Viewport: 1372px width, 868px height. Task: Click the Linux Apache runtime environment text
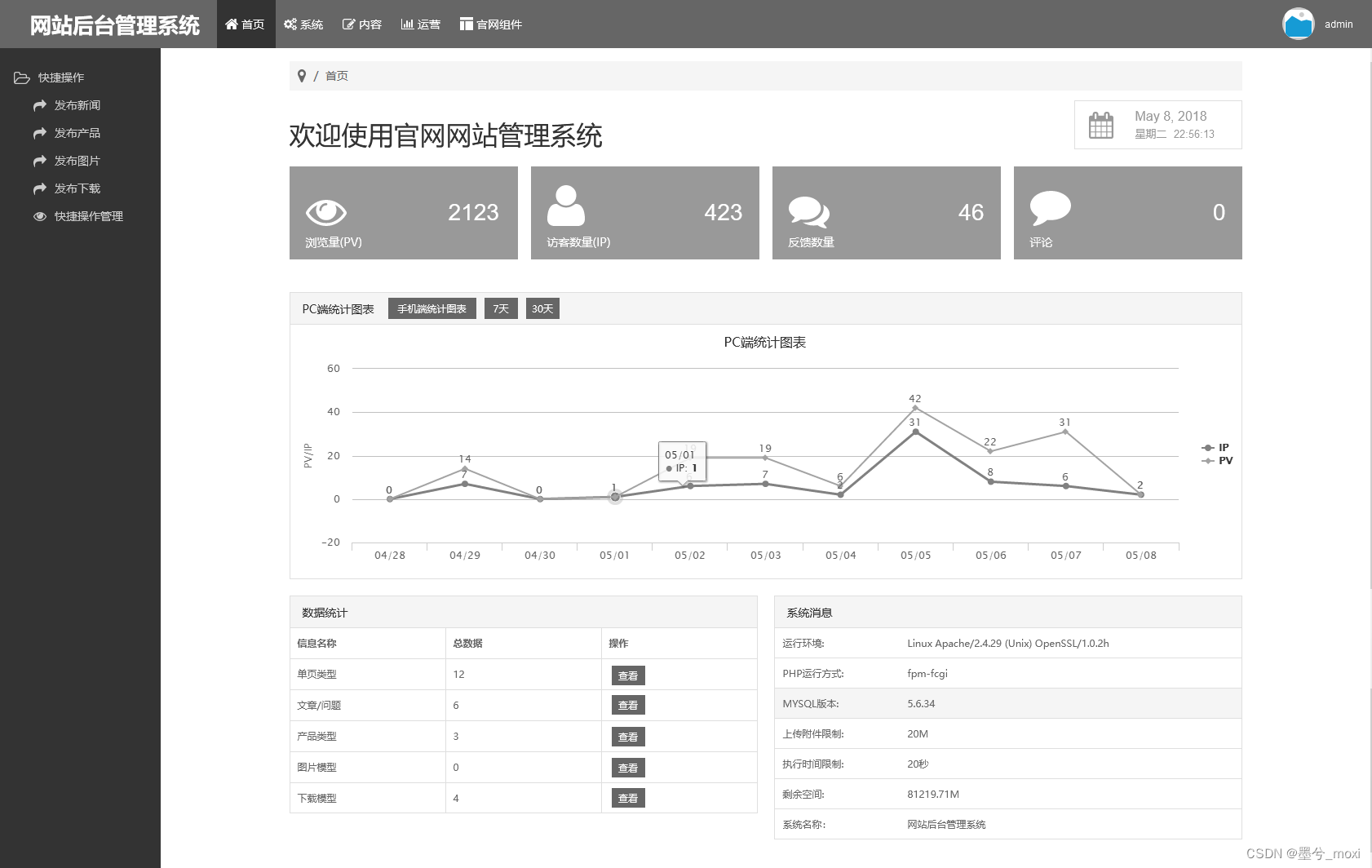click(x=1008, y=643)
